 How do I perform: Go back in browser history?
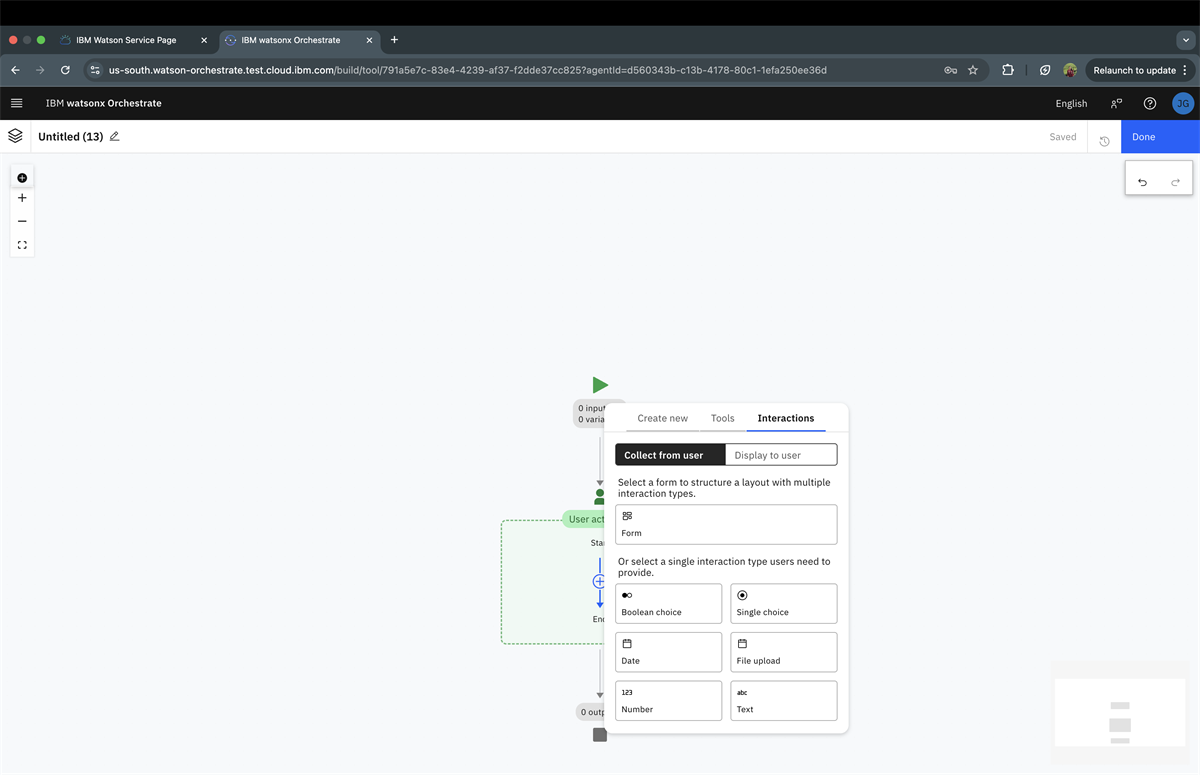[15, 70]
